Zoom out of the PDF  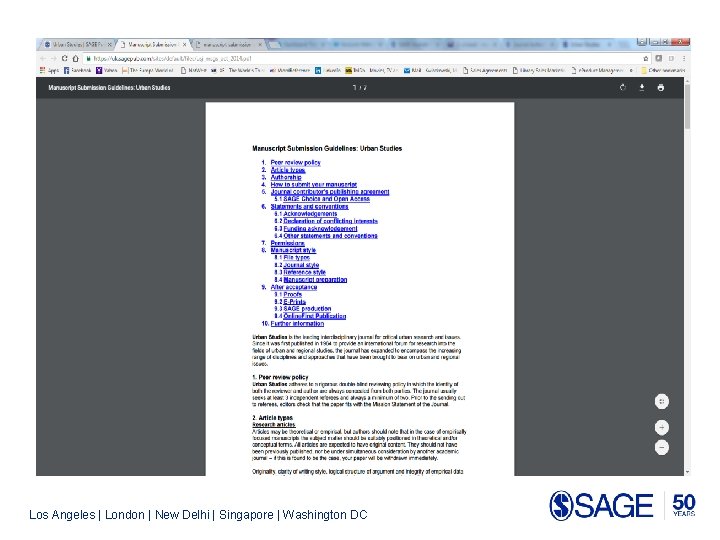click(662, 447)
